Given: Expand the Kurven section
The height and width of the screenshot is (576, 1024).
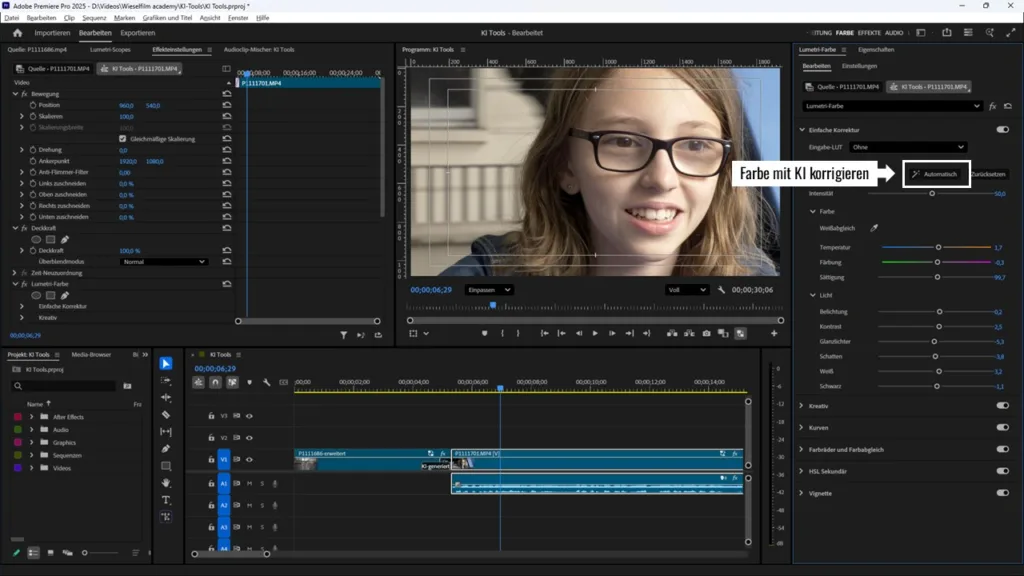Looking at the screenshot, I should (802, 427).
